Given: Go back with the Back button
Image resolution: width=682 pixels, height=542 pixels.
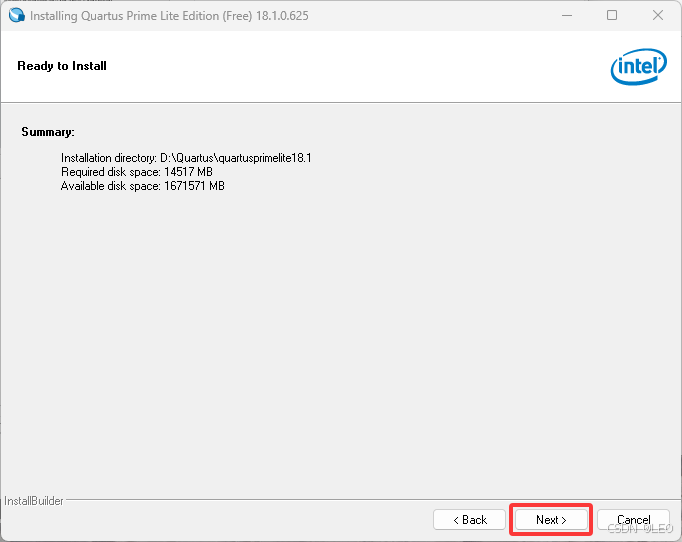Looking at the screenshot, I should click(469, 519).
